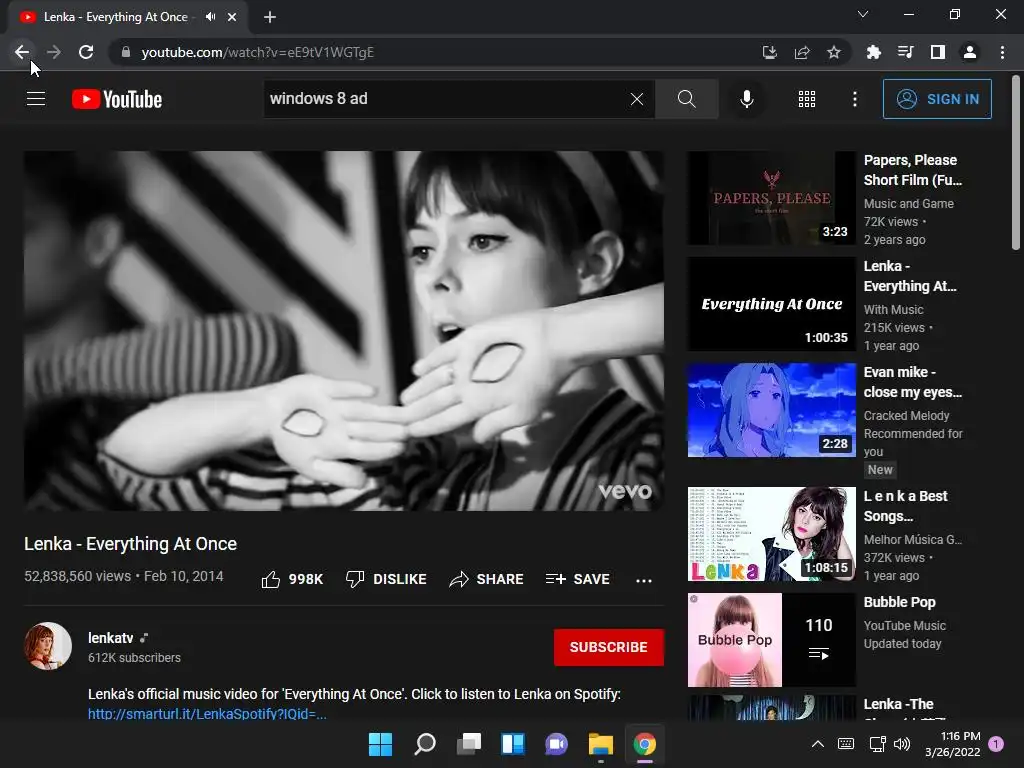Click the red SUBSCRIBE button
This screenshot has height=768, width=1024.
[x=609, y=647]
